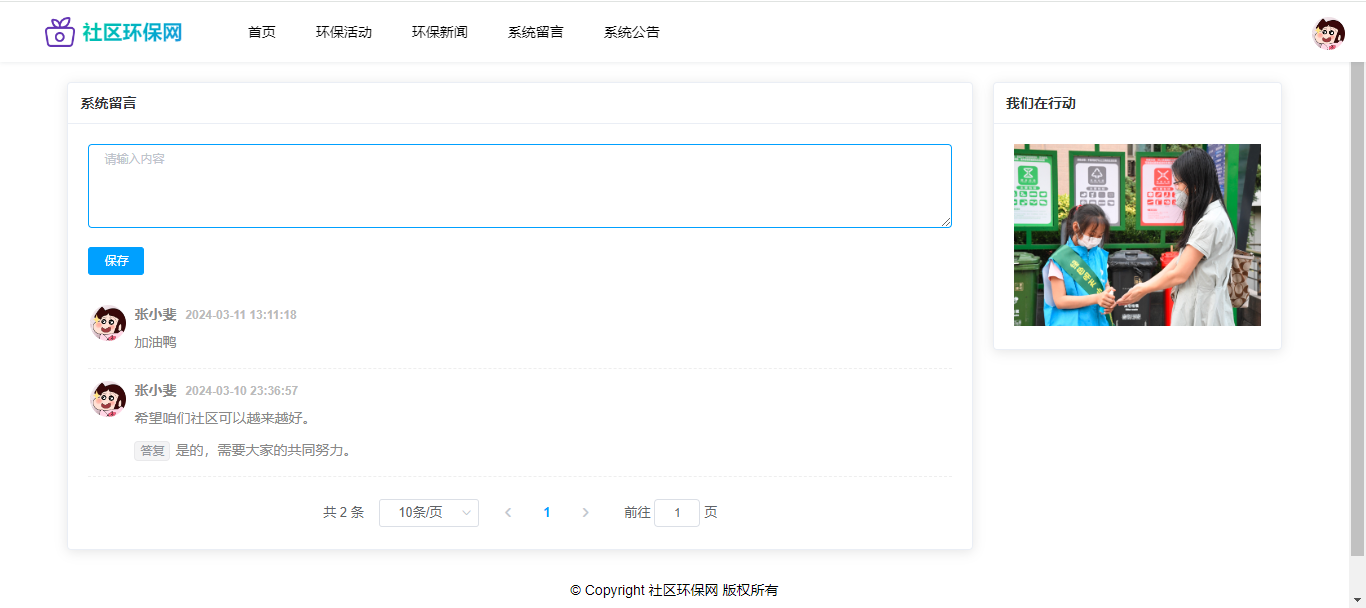The width and height of the screenshot is (1366, 608).
Task: Click the comment text 加油鸭
Action: (x=156, y=342)
